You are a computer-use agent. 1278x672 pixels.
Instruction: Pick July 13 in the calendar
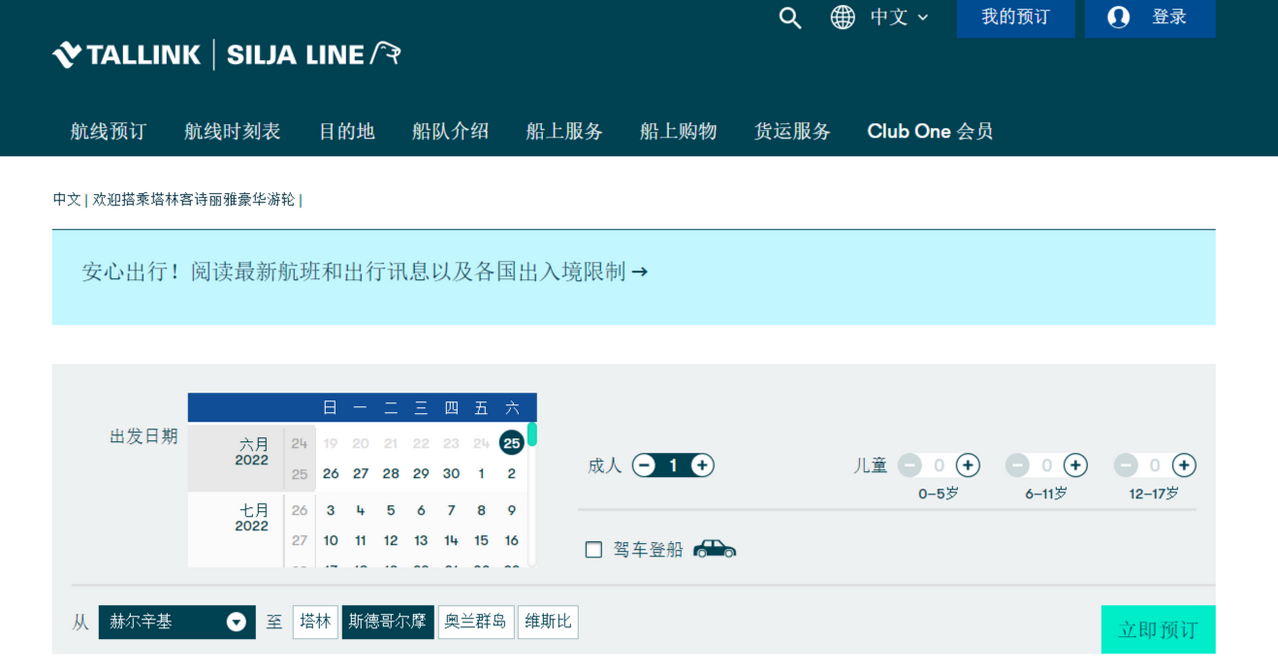click(421, 540)
